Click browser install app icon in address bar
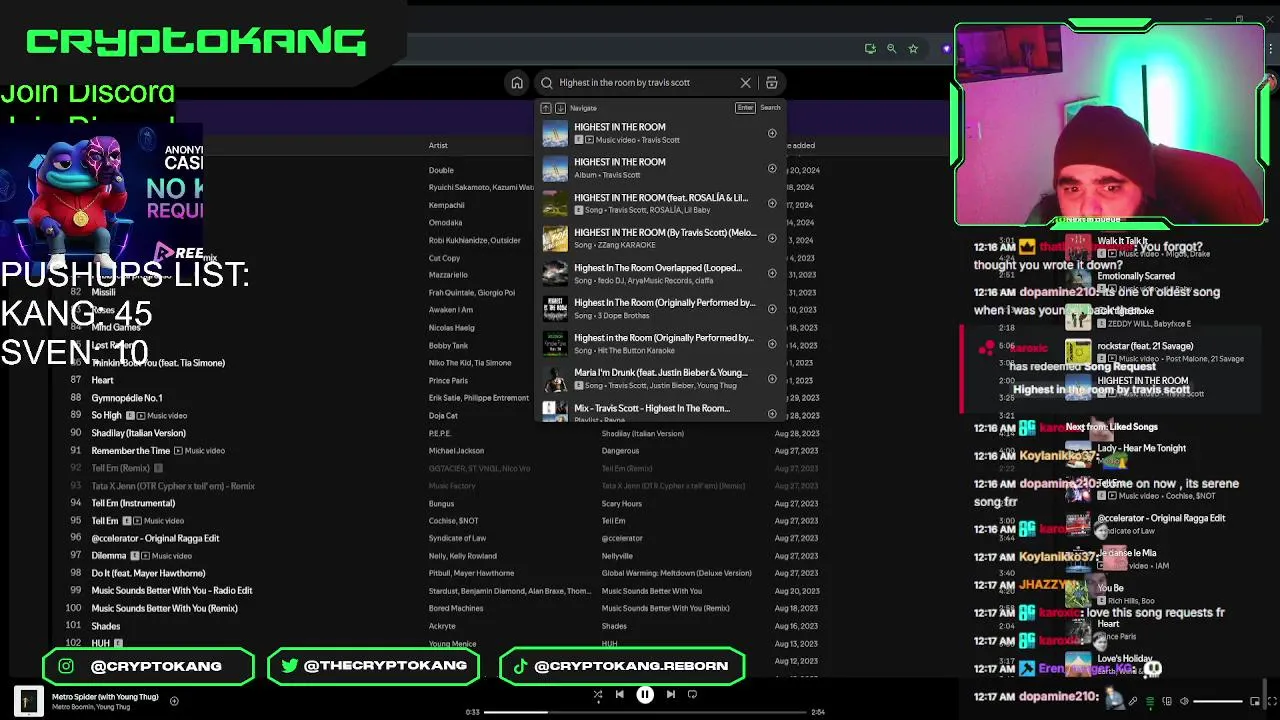 click(870, 48)
